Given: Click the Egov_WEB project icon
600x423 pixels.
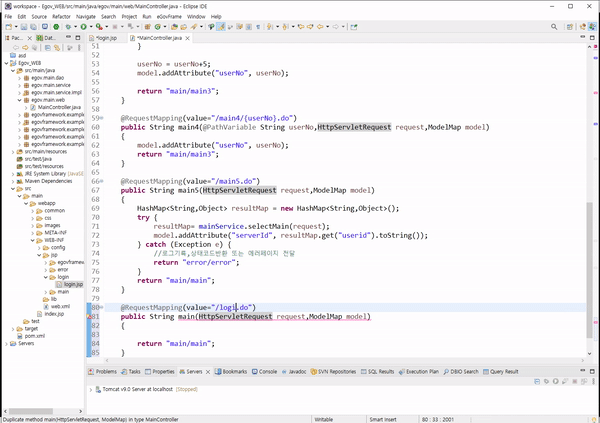Looking at the screenshot, I should click(x=12, y=62).
